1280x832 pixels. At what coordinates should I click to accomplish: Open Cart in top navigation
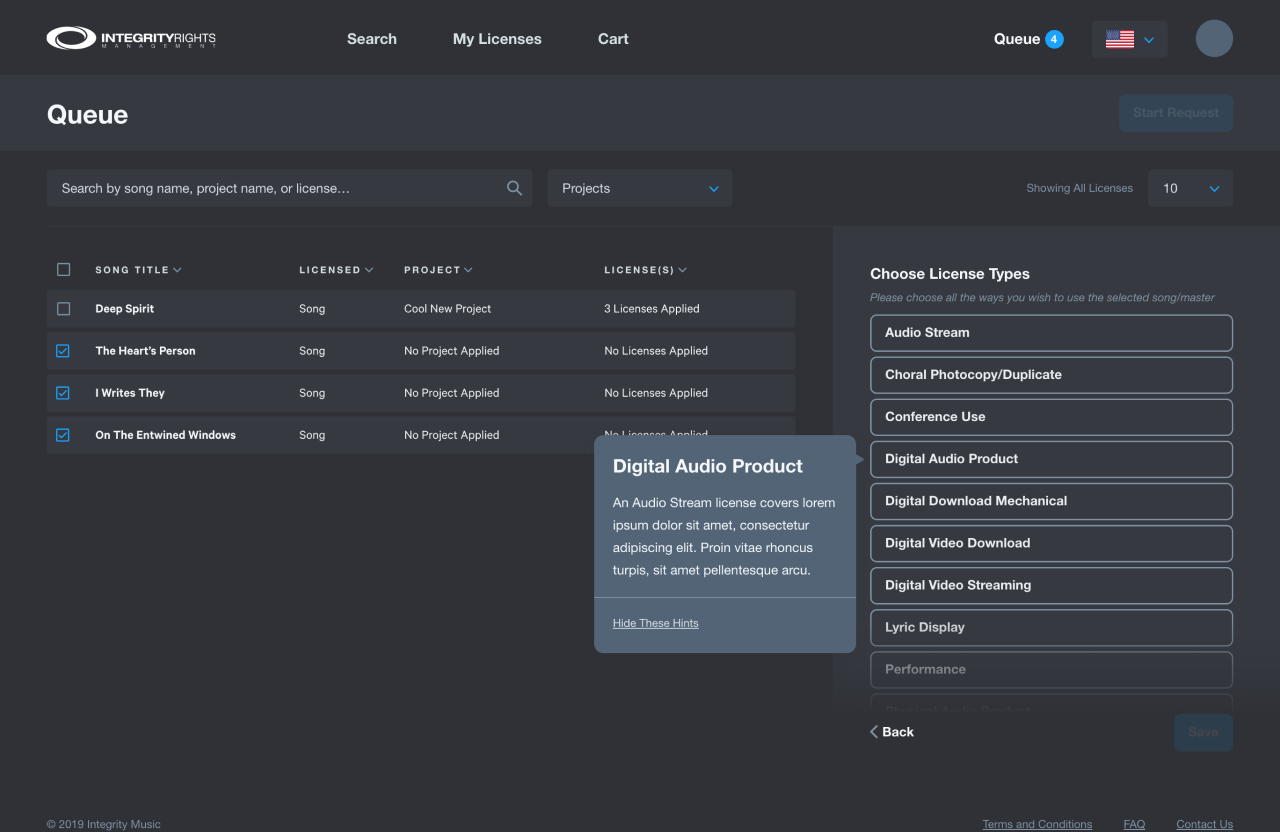coord(613,39)
